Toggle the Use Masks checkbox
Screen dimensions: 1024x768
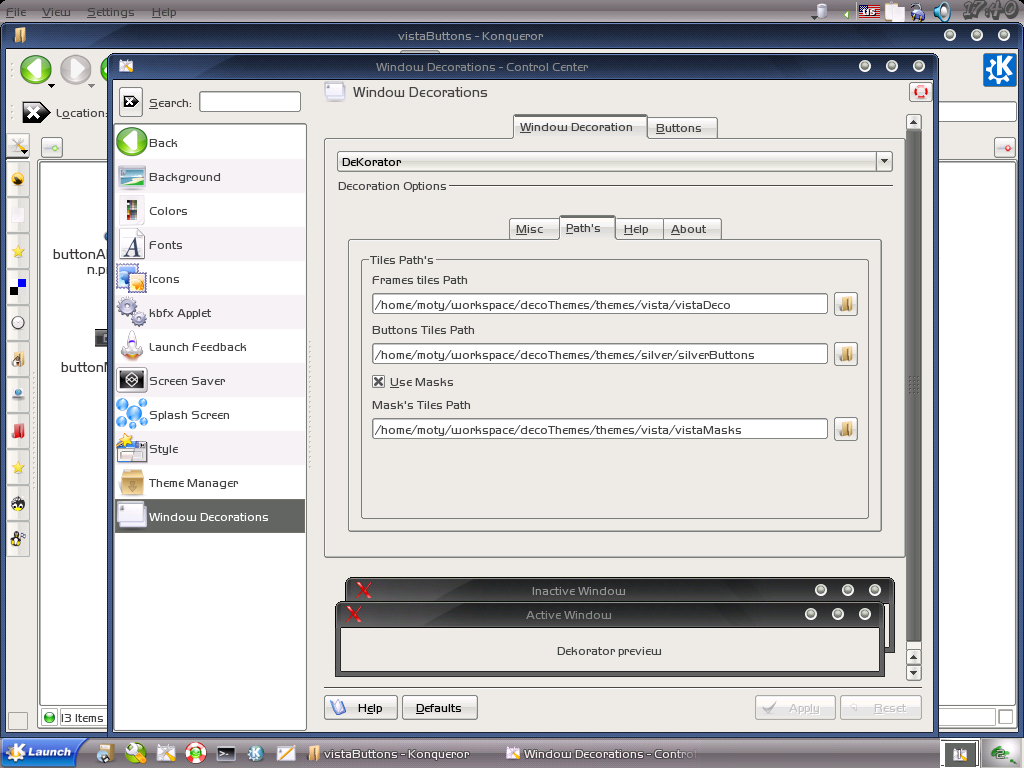tap(379, 381)
